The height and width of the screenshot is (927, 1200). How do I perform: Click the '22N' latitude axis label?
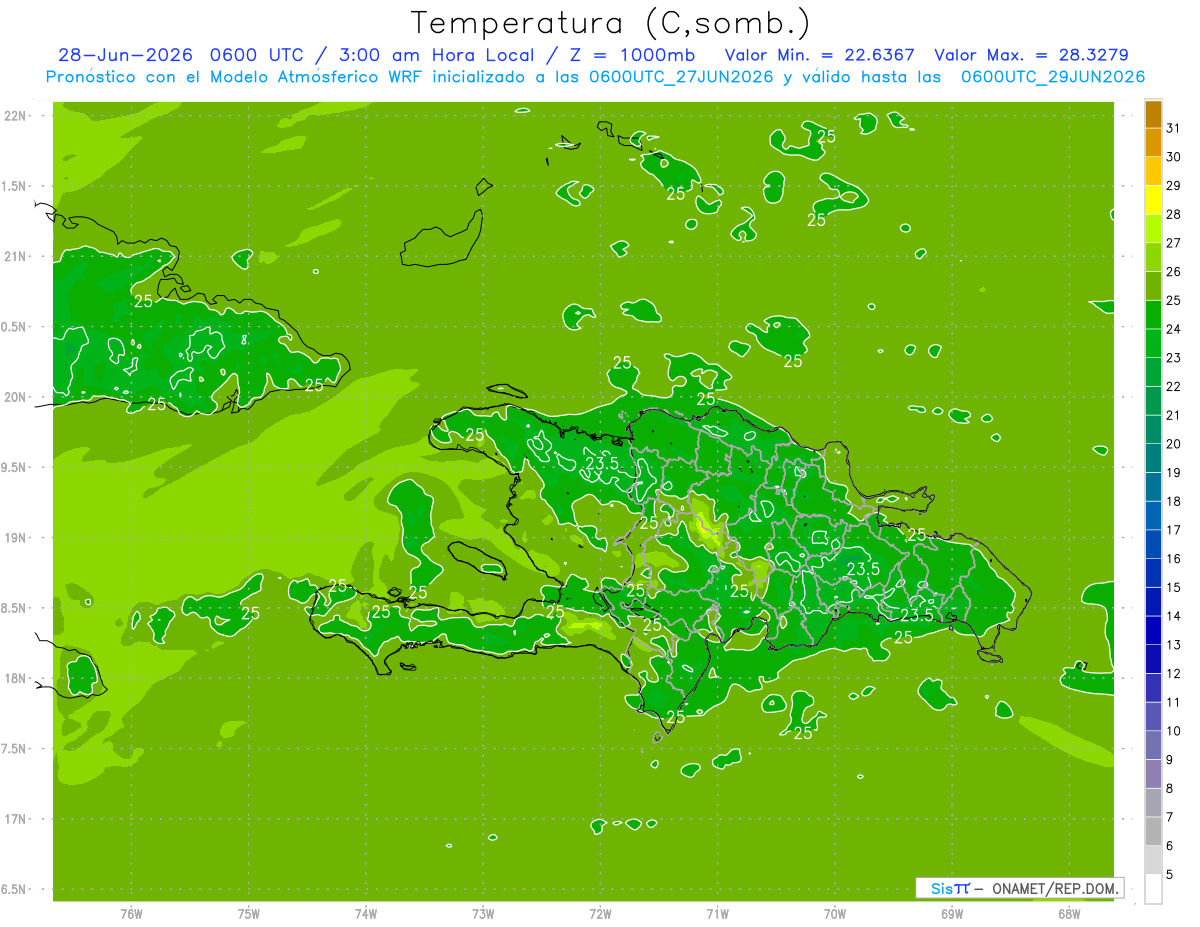[x=16, y=115]
